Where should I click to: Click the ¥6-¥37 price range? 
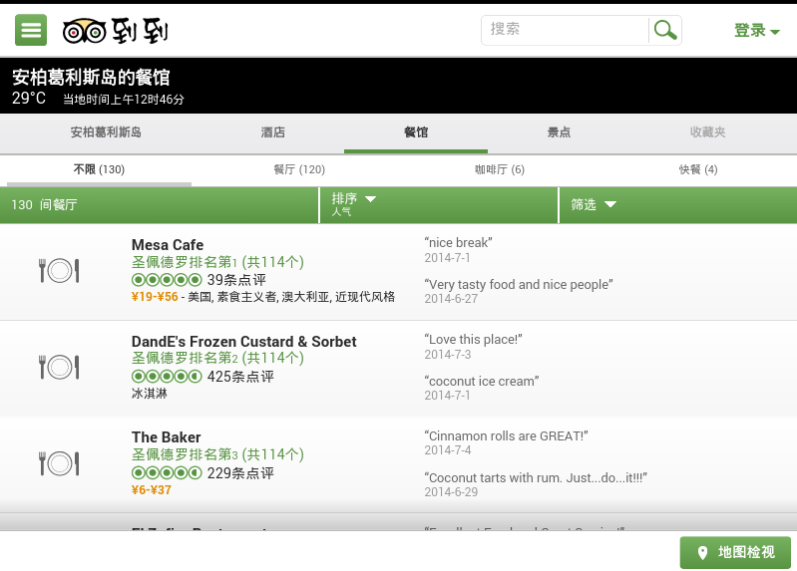pyautogui.click(x=151, y=490)
